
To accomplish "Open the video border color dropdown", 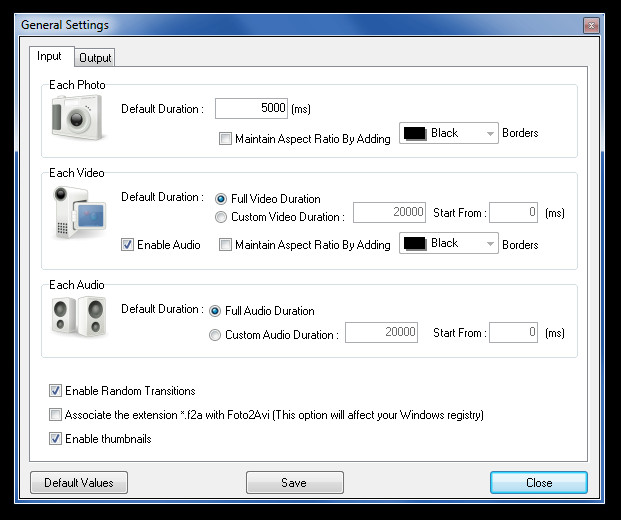I will [x=449, y=243].
